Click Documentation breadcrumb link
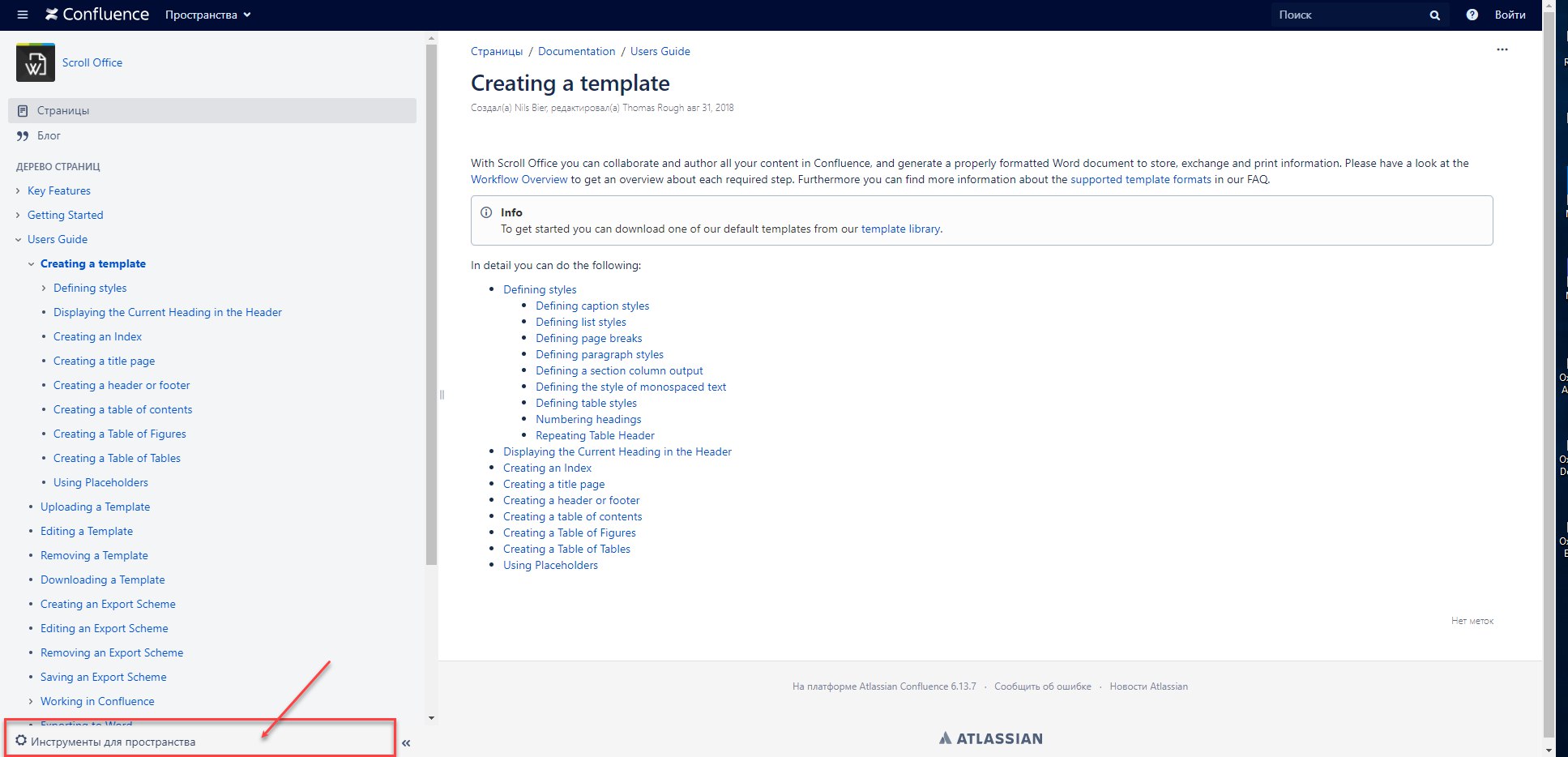 click(x=577, y=51)
